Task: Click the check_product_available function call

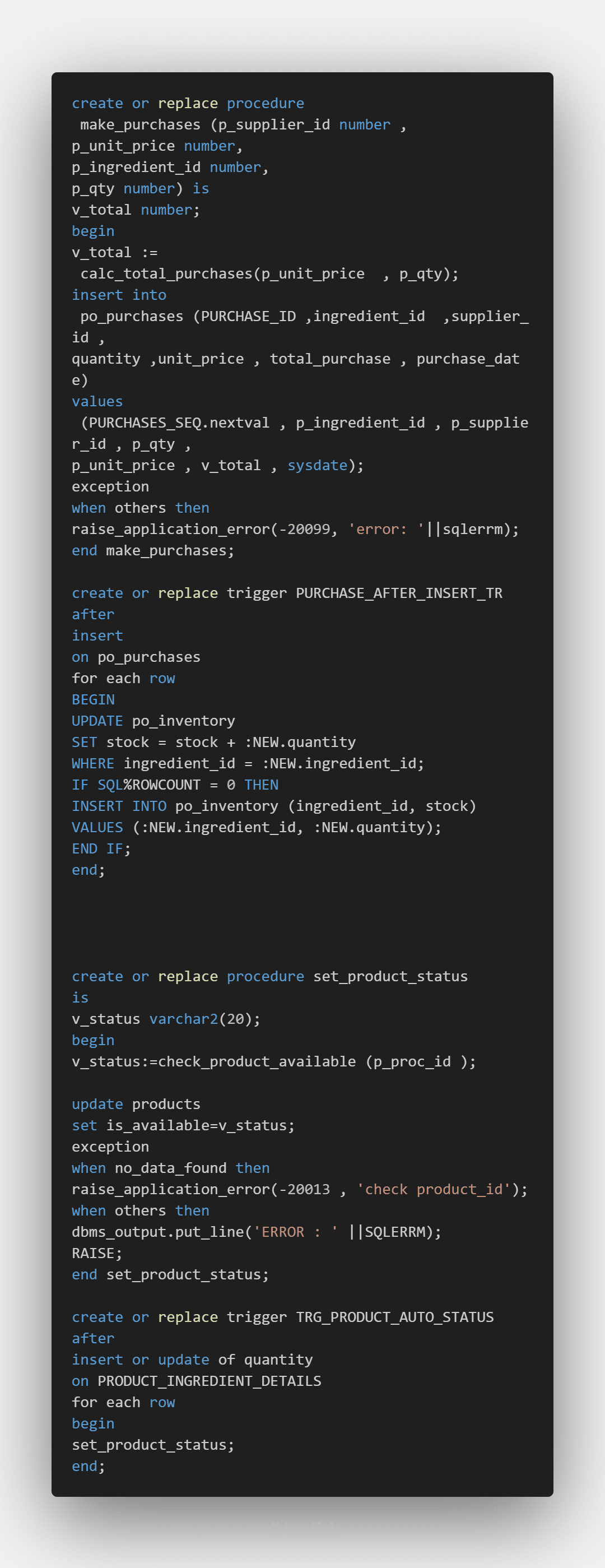Action: click(256, 1062)
